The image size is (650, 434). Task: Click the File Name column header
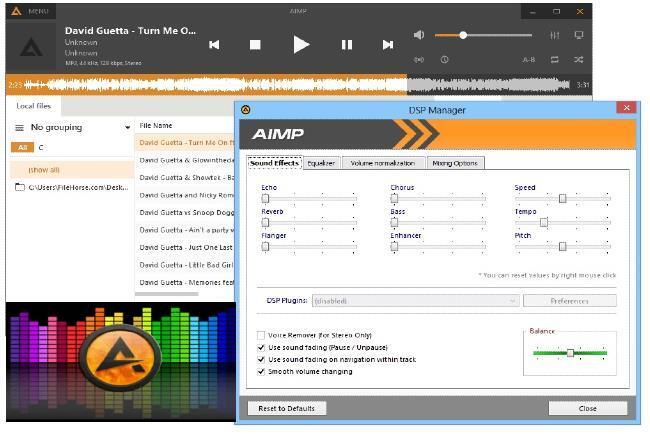click(156, 125)
